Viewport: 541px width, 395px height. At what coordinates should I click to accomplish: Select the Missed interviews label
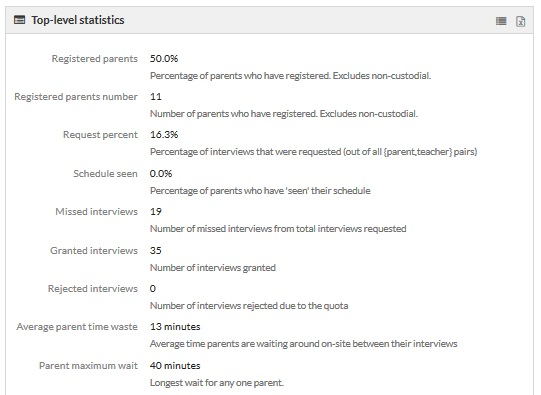click(97, 211)
